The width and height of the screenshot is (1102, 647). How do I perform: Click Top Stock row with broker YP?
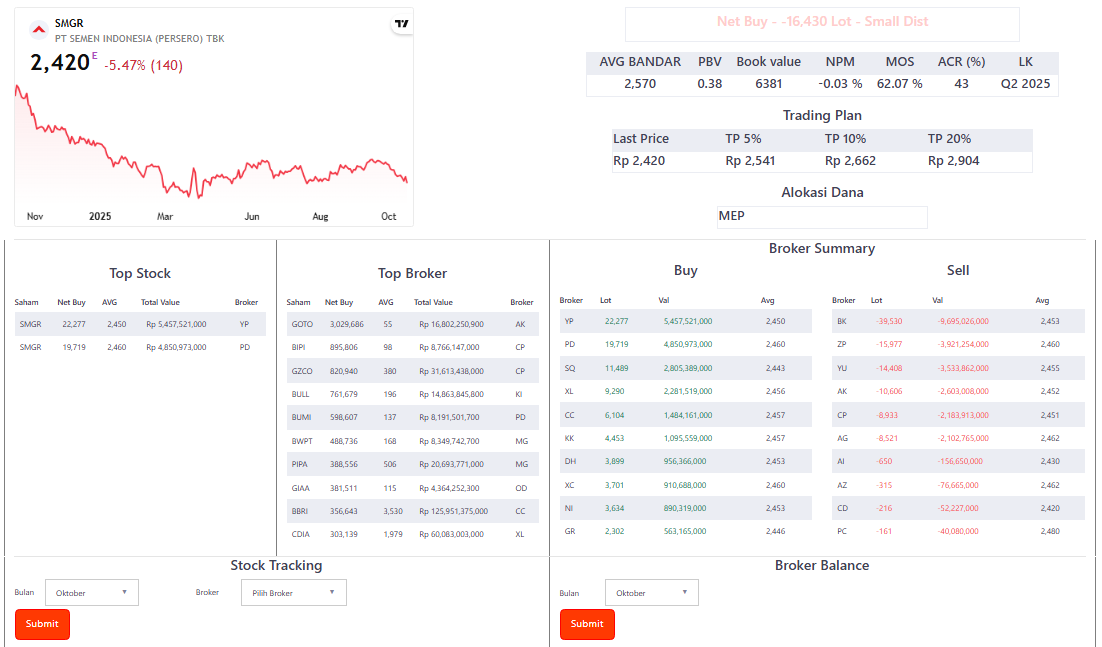(140, 325)
